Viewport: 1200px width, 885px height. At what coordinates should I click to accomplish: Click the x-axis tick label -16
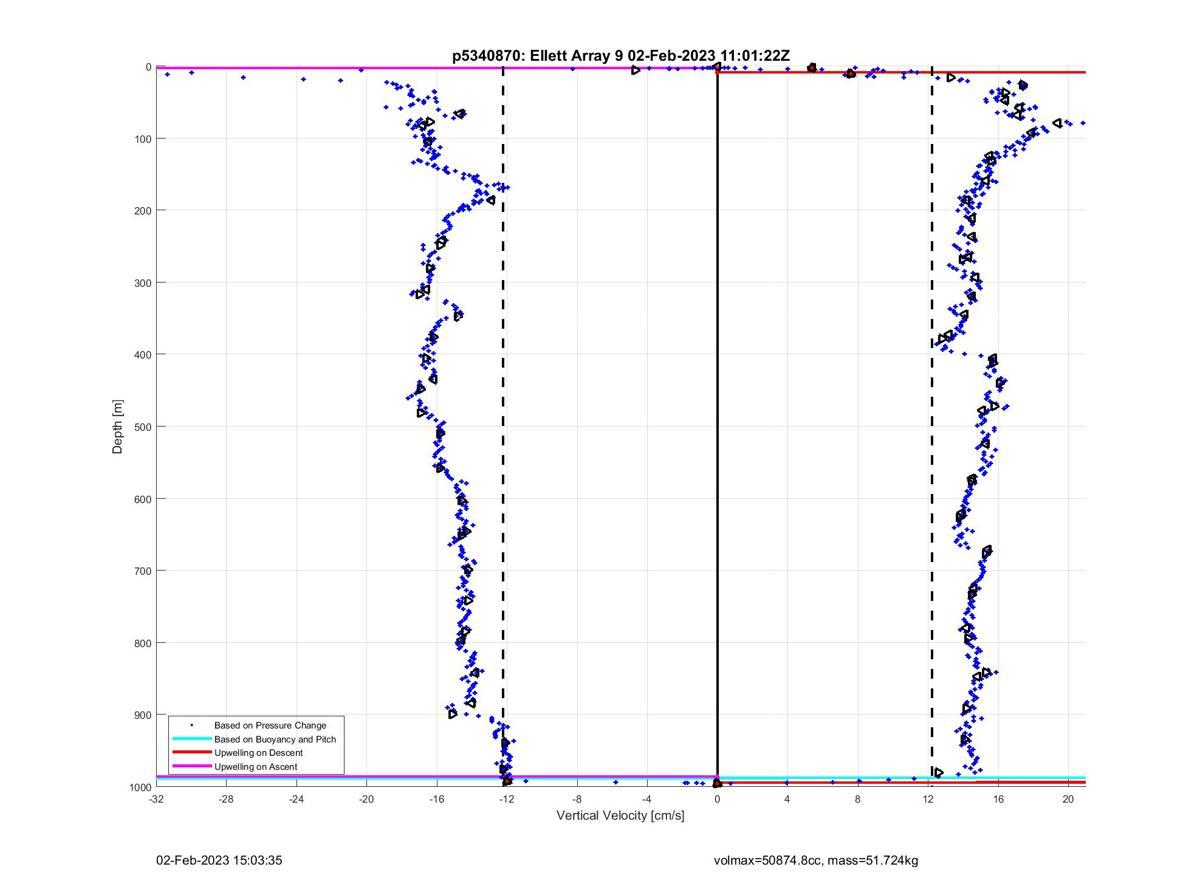(436, 799)
